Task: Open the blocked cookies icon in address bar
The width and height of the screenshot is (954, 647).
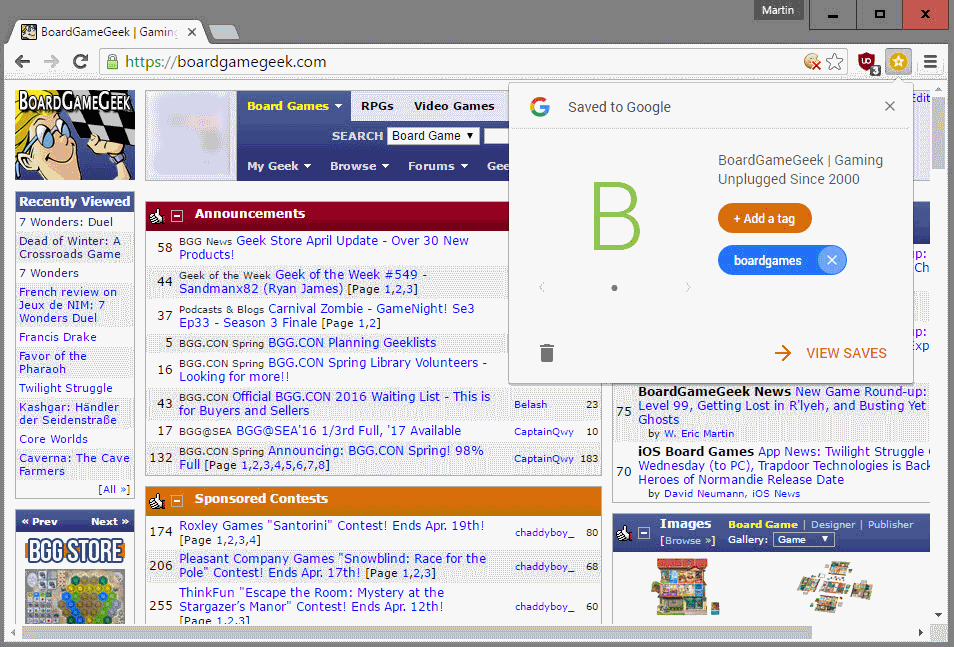Action: 812,61
